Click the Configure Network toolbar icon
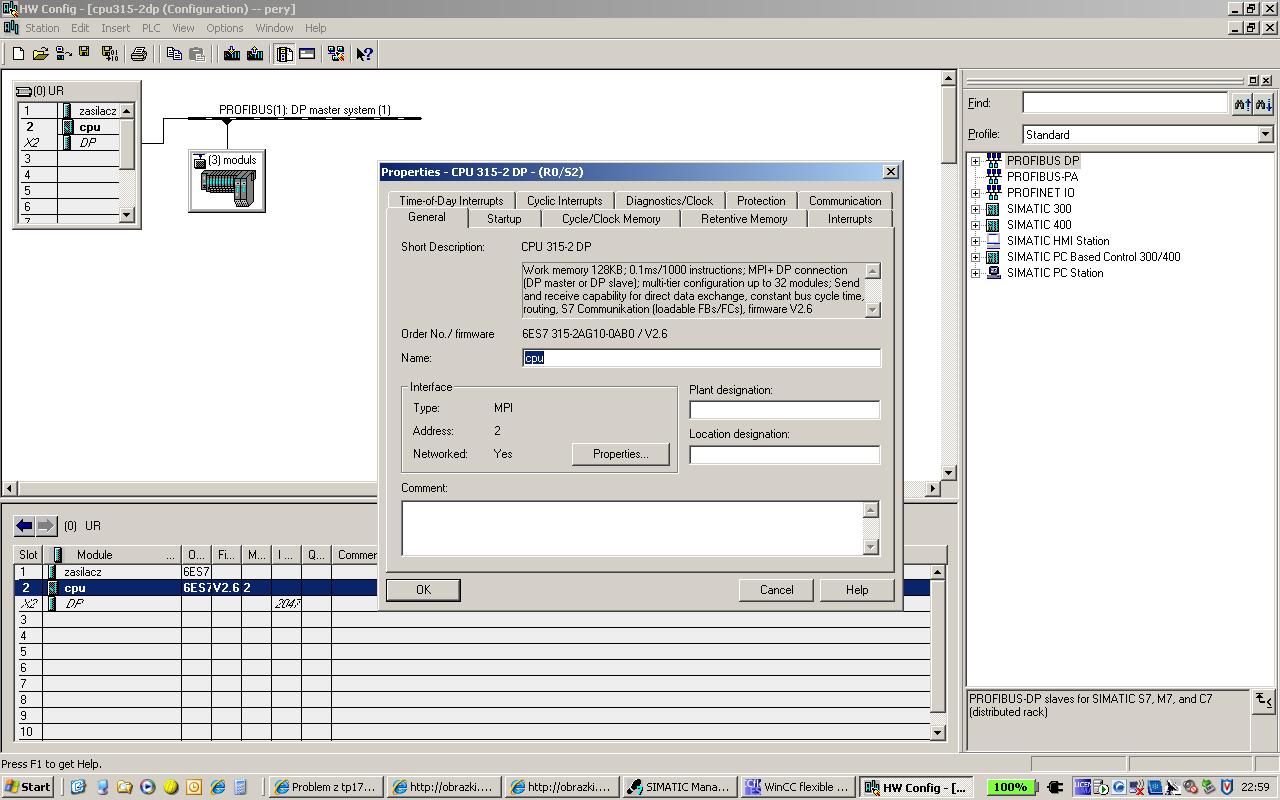 [x=336, y=54]
